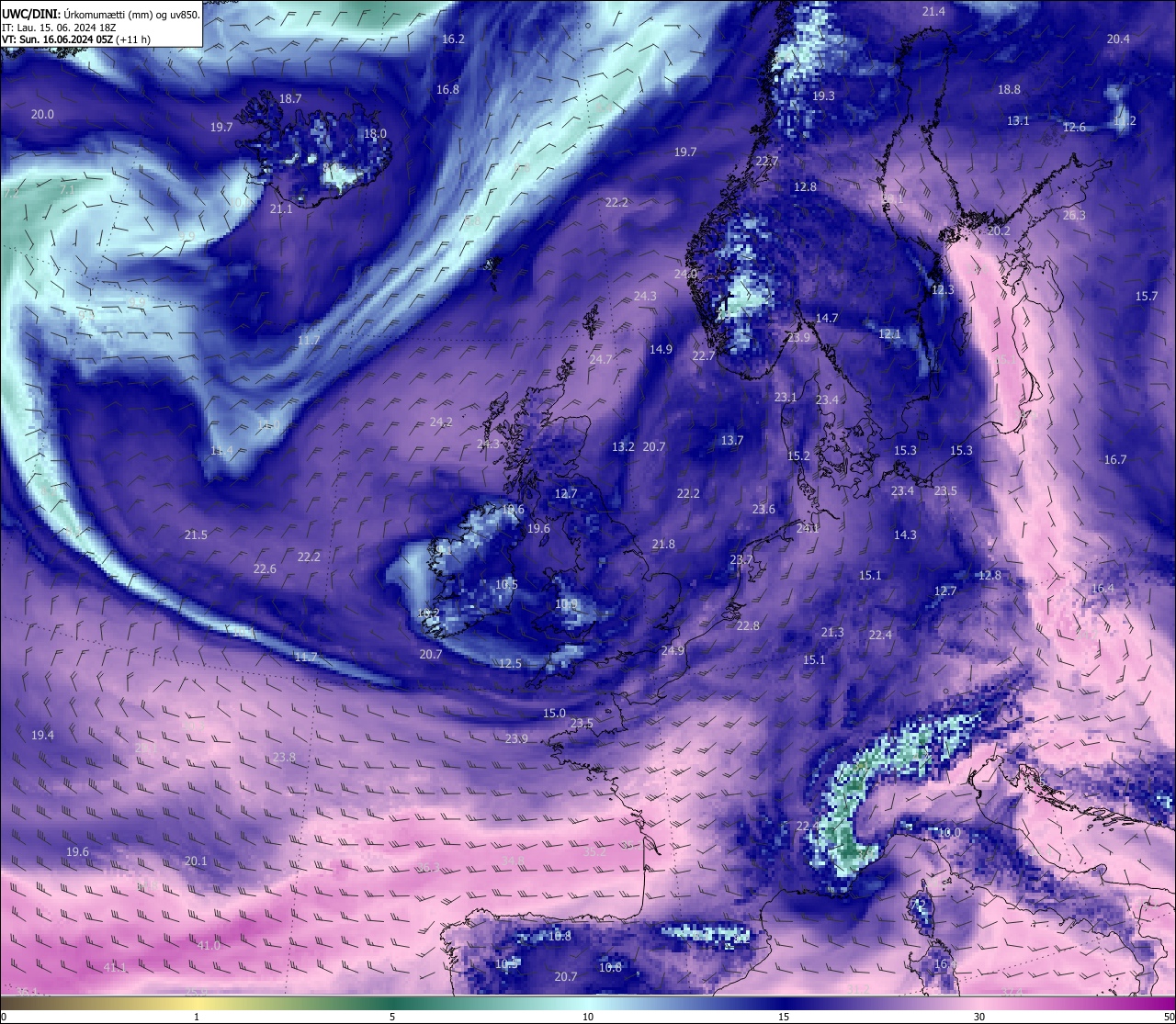This screenshot has height=1024, width=1176.
Task: Click the 19.4 value label
Action: pyautogui.click(x=42, y=736)
